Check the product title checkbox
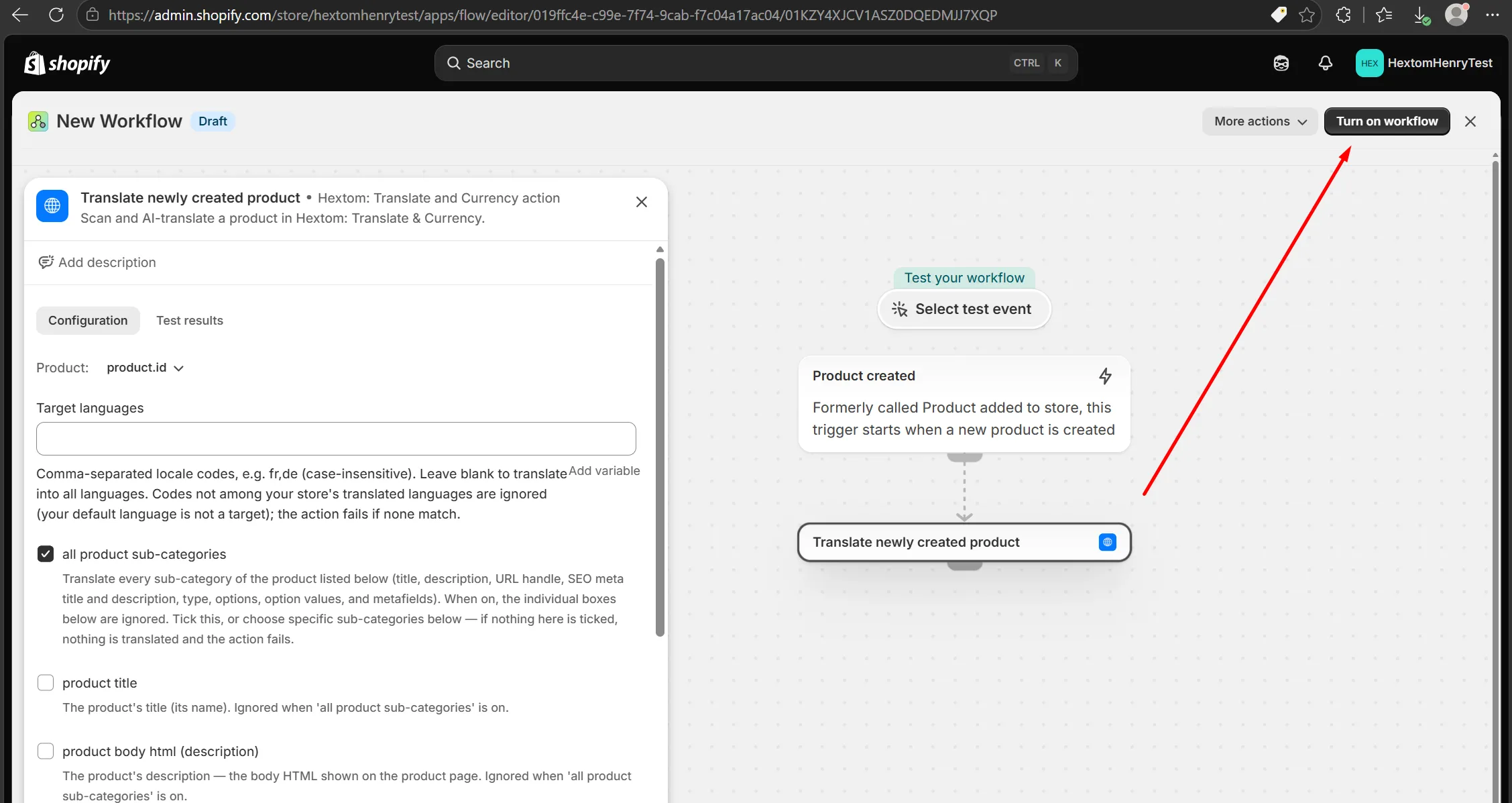 point(46,683)
